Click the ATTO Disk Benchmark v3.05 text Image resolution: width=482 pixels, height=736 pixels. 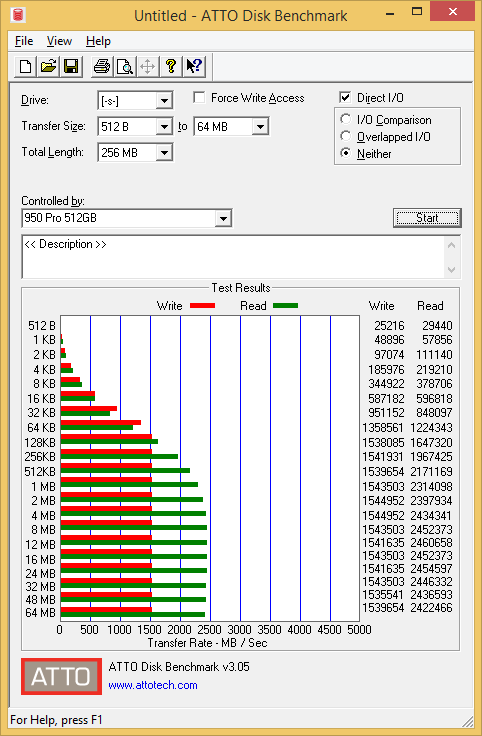pyautogui.click(x=179, y=667)
